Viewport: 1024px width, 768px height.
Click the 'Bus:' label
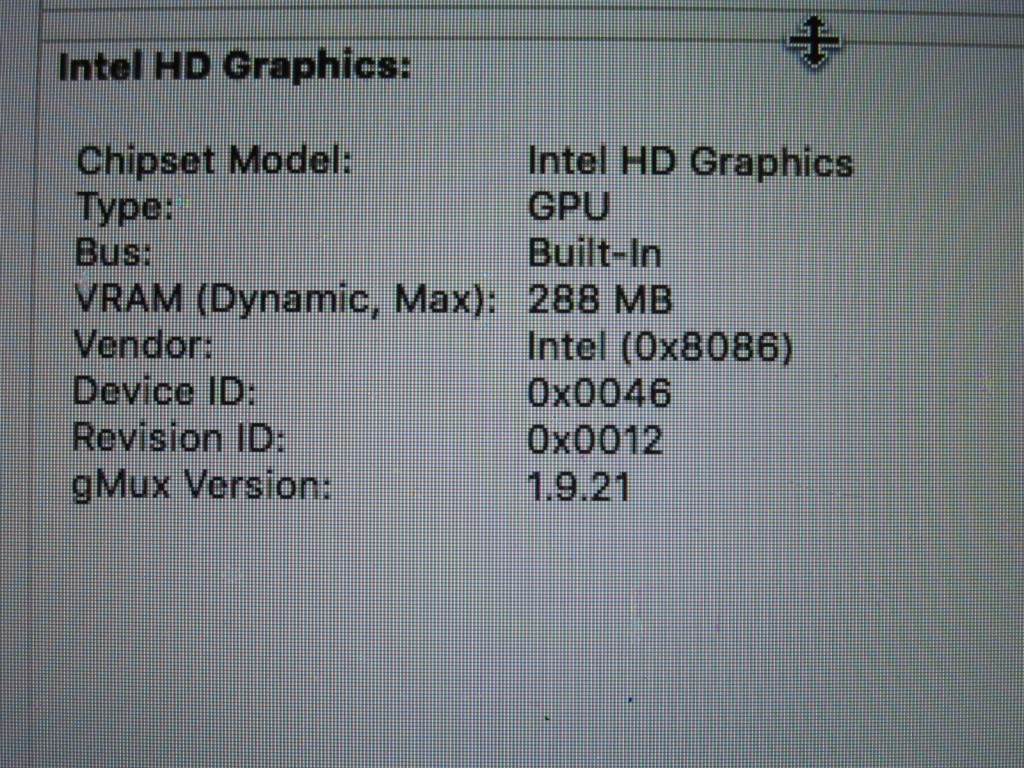[x=114, y=252]
